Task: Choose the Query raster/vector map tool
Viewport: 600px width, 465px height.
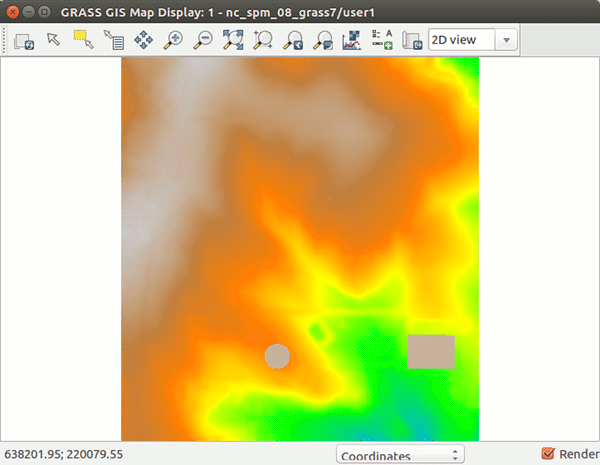Action: pos(113,41)
